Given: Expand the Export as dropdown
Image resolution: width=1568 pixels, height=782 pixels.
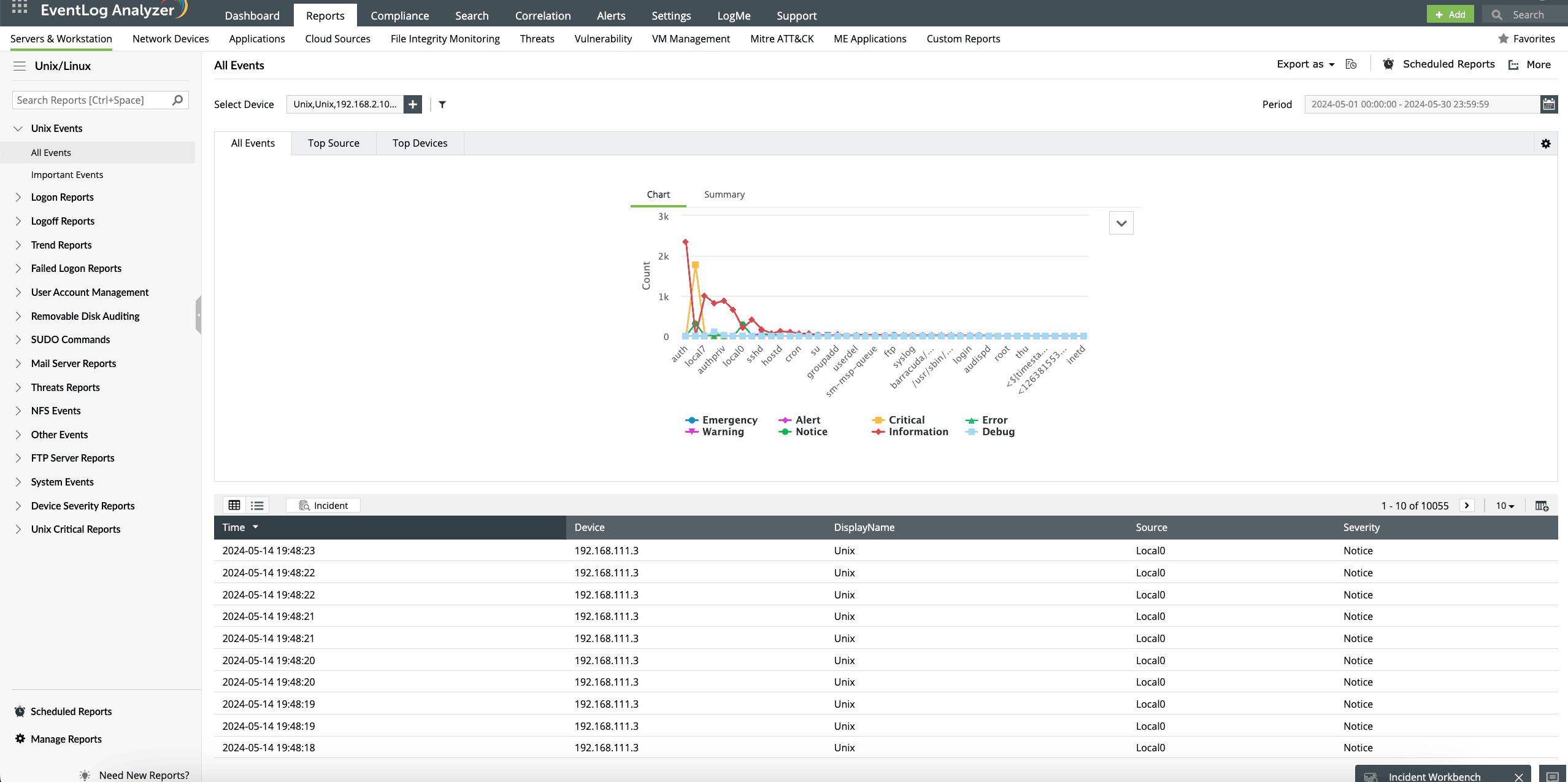Looking at the screenshot, I should [x=1305, y=64].
